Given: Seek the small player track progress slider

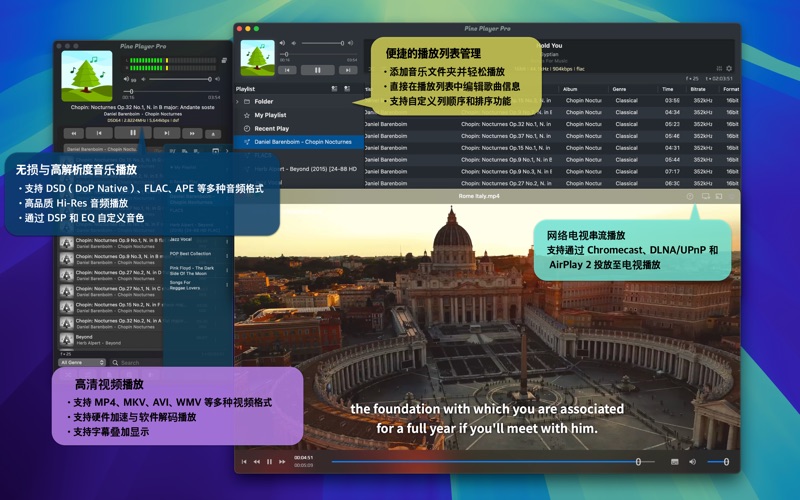Looking at the screenshot, I should tap(171, 92).
